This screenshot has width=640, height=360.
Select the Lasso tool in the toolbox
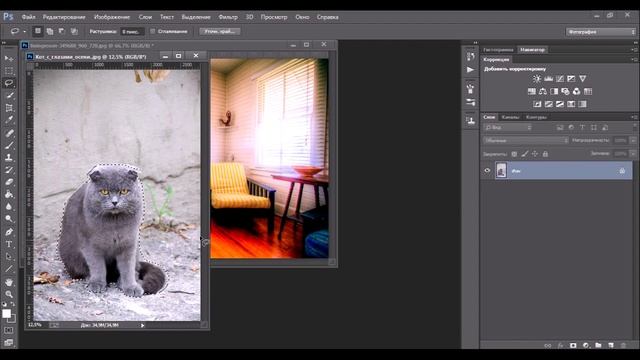pyautogui.click(x=9, y=83)
